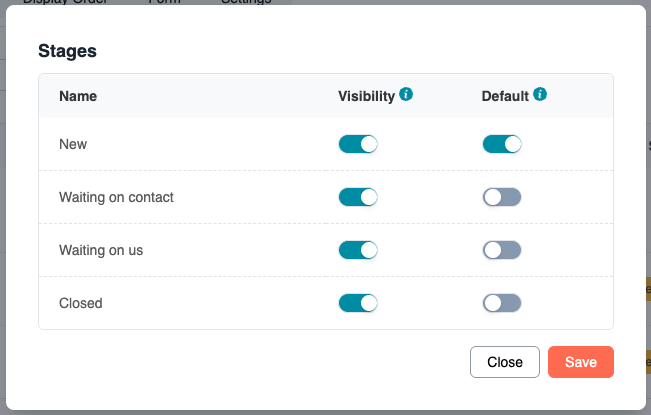
Task: Select the Waiting on contact row label
Action: (x=116, y=197)
